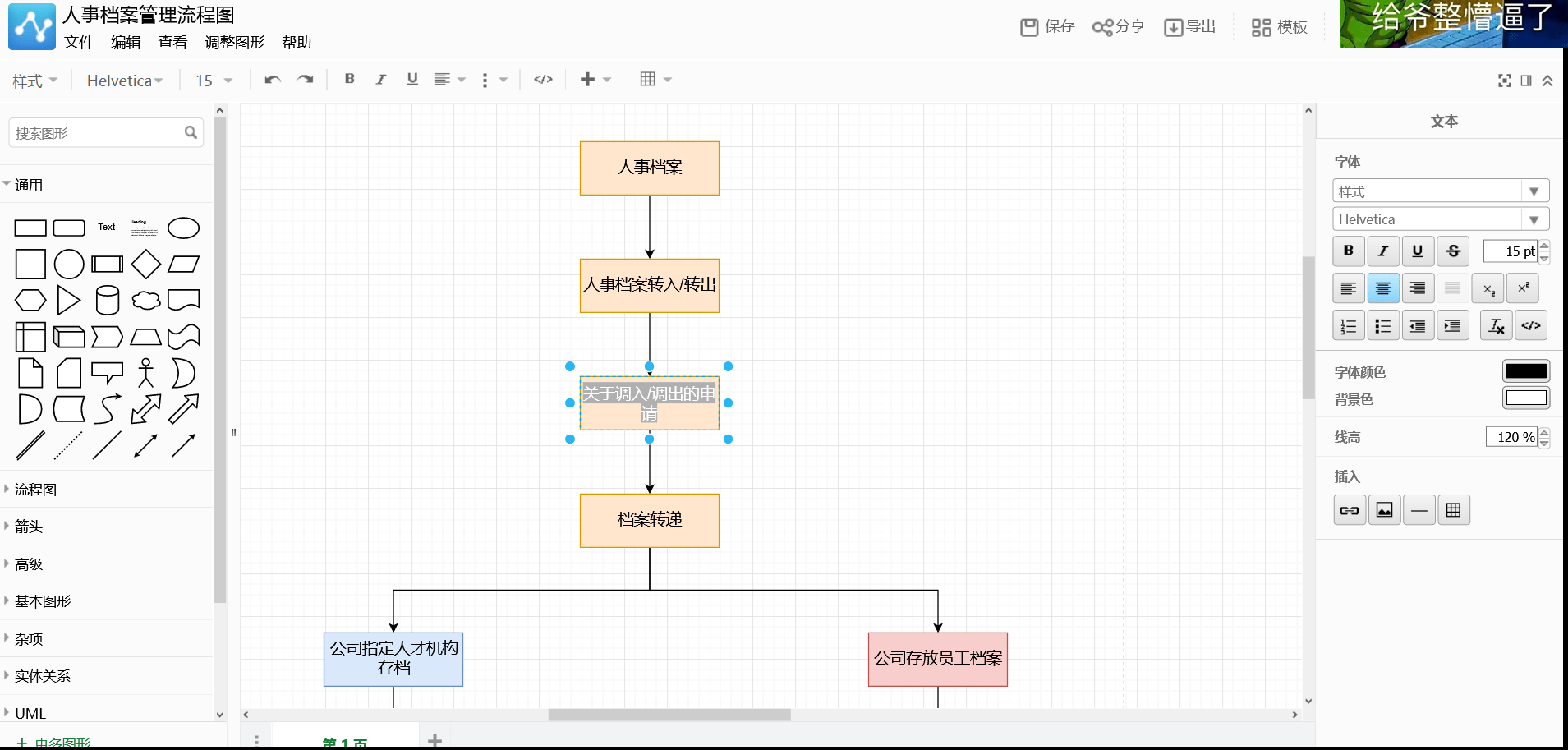This screenshot has width=1568, height=750.
Task: Open the Helvetica font dropdown in the right panel
Action: [1440, 219]
